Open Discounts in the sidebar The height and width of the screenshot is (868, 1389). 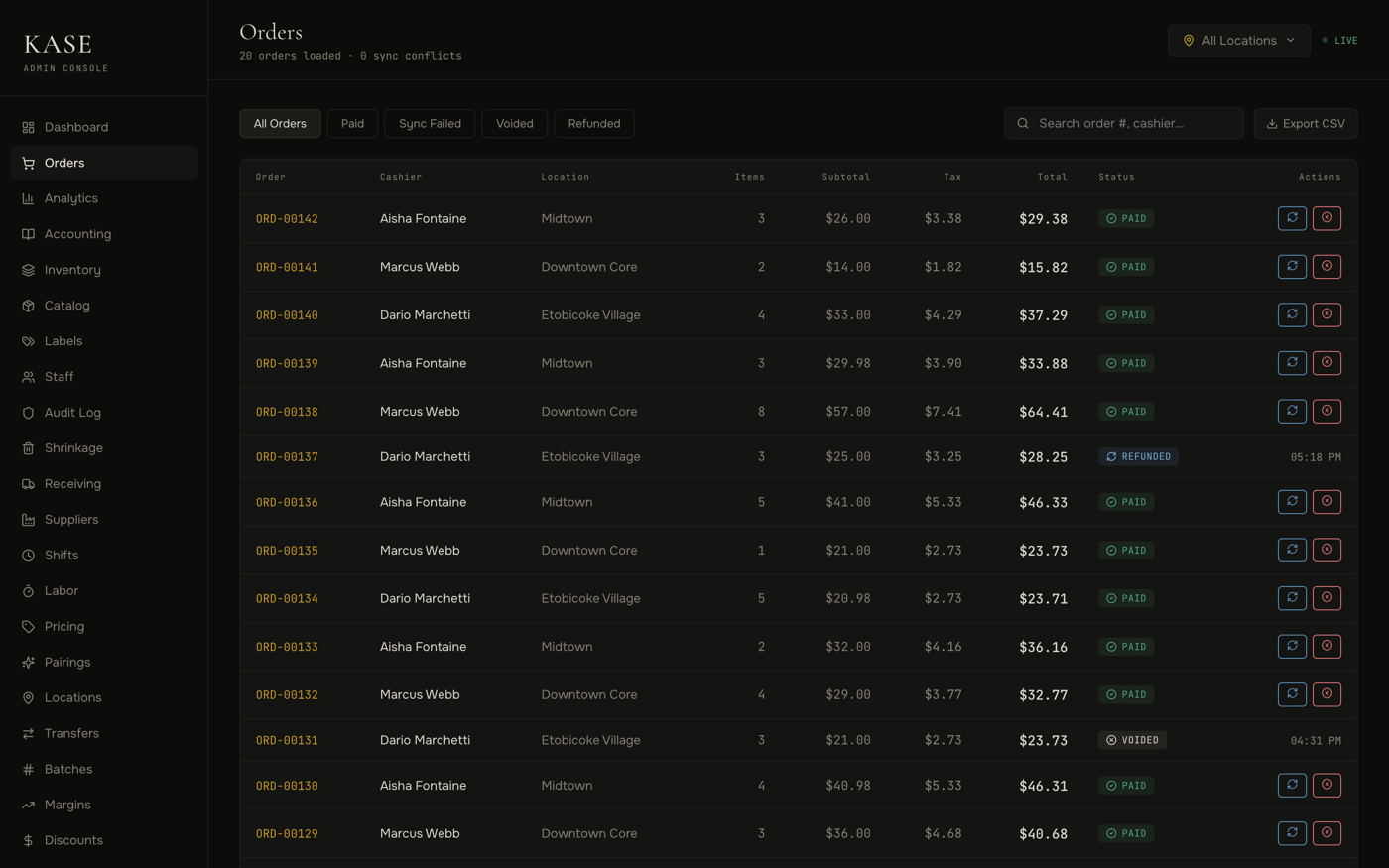(x=103, y=841)
